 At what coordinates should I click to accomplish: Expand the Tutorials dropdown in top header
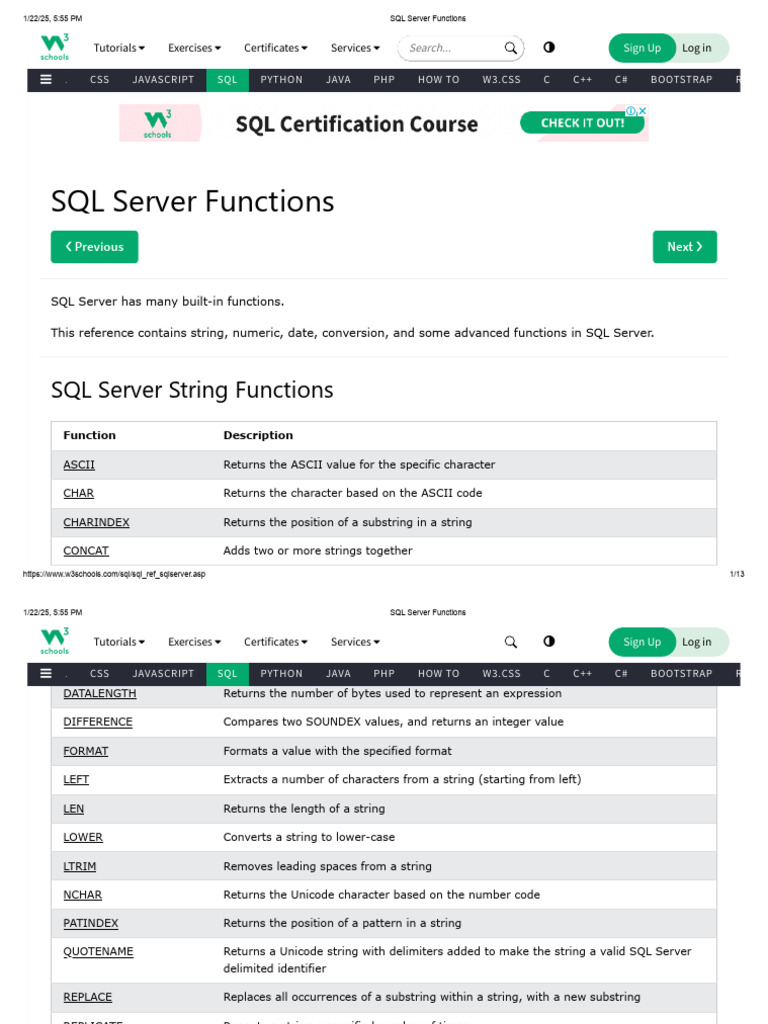119,48
